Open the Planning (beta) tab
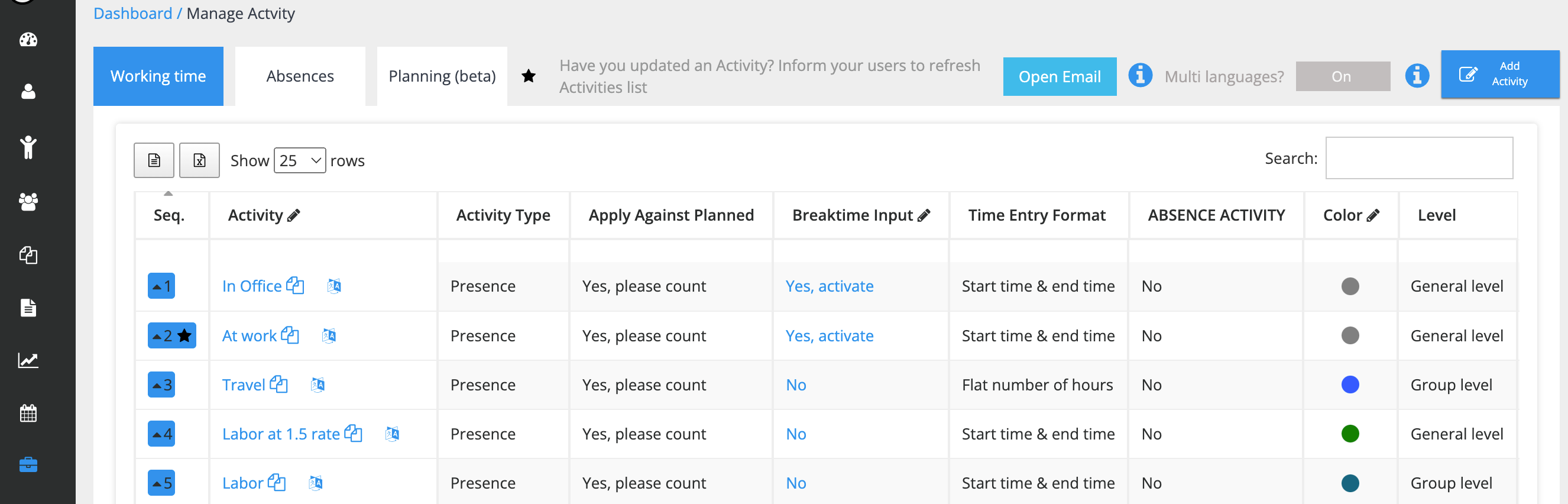 click(442, 76)
